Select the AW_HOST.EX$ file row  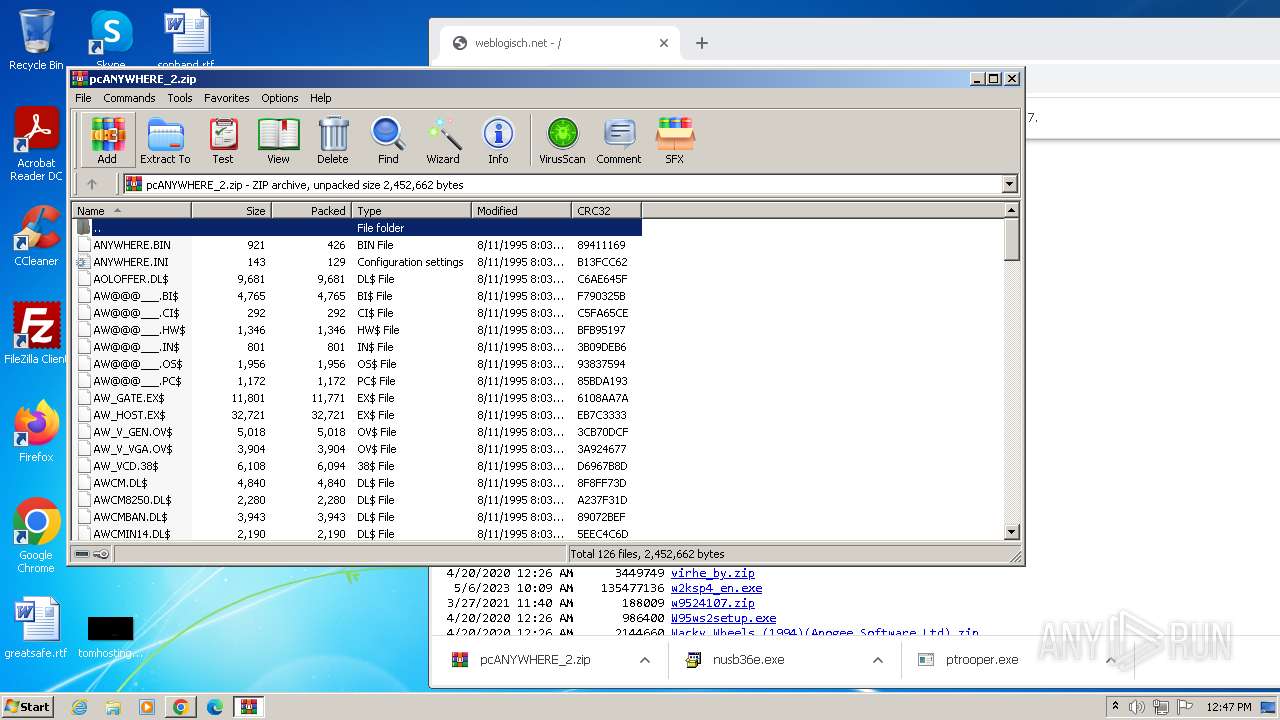coord(357,415)
